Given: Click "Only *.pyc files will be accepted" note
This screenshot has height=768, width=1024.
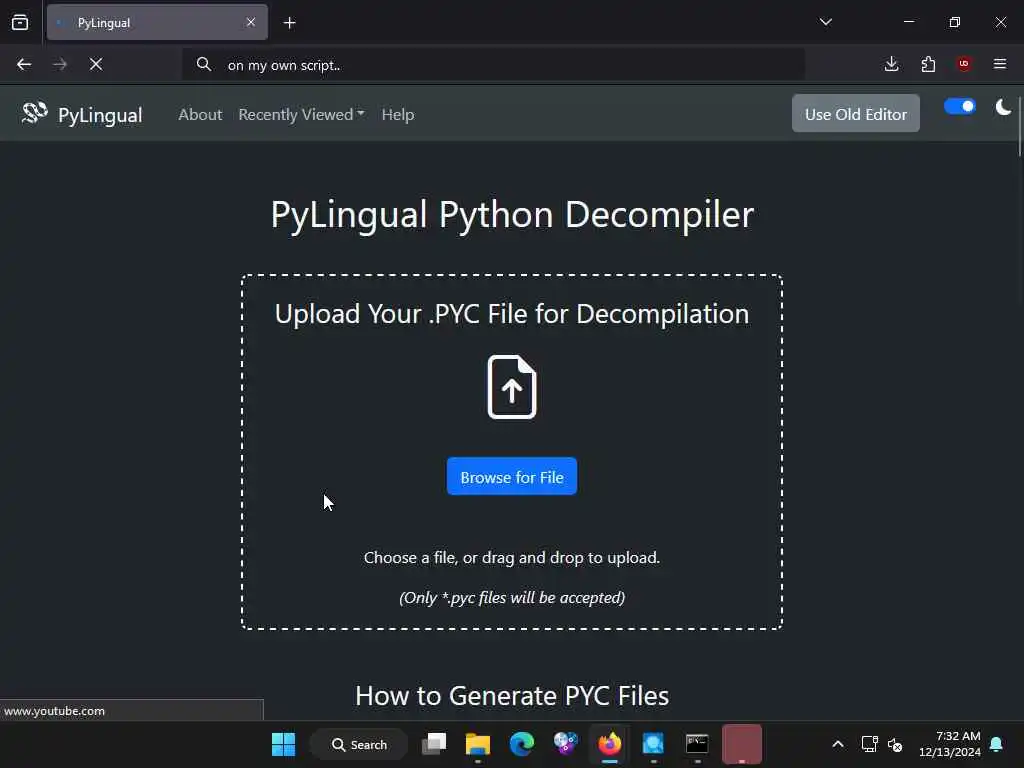Looking at the screenshot, I should 512,598.
